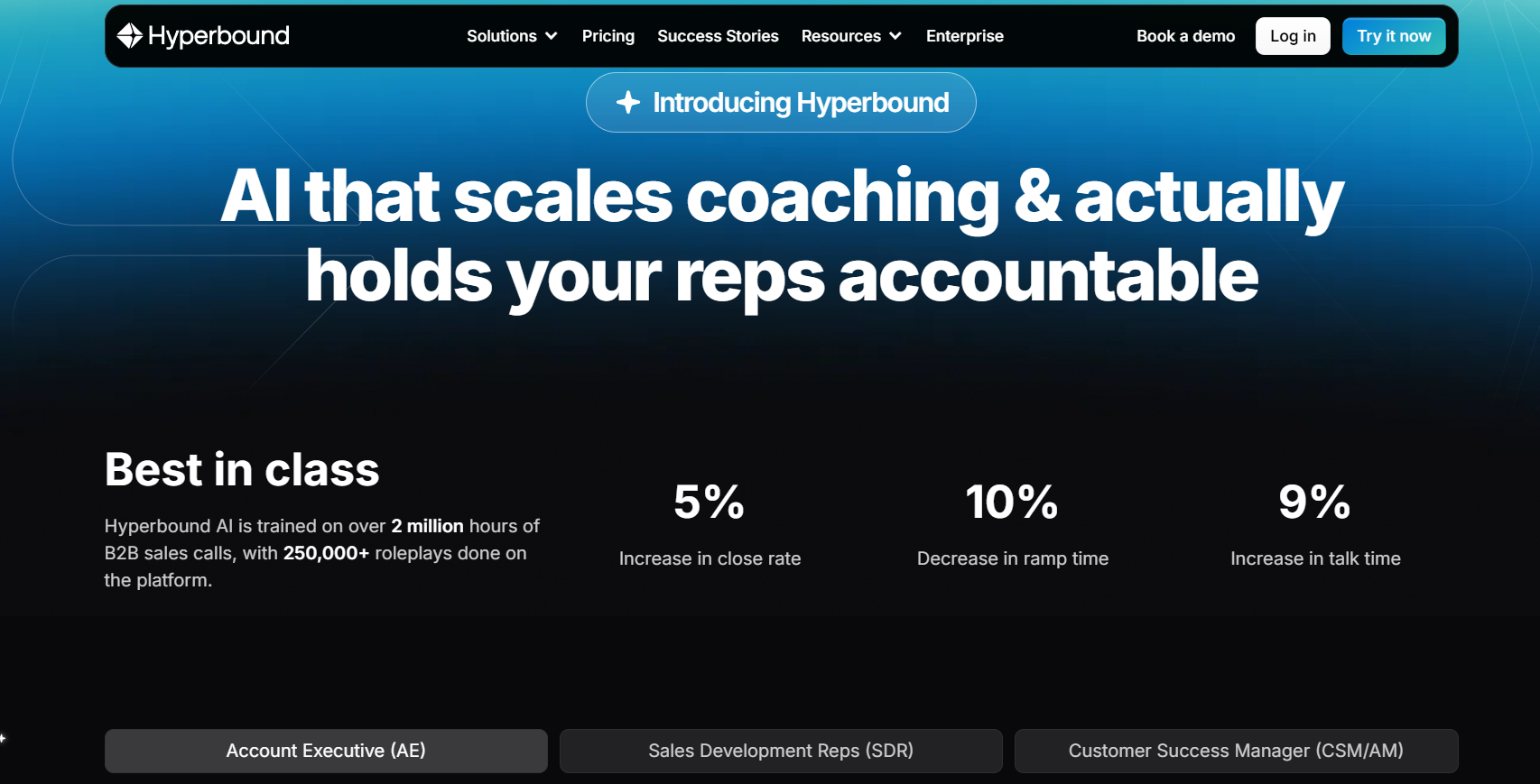Switch to Sales Development Reps (SDR) tab
The image size is (1540, 784).
click(x=781, y=751)
